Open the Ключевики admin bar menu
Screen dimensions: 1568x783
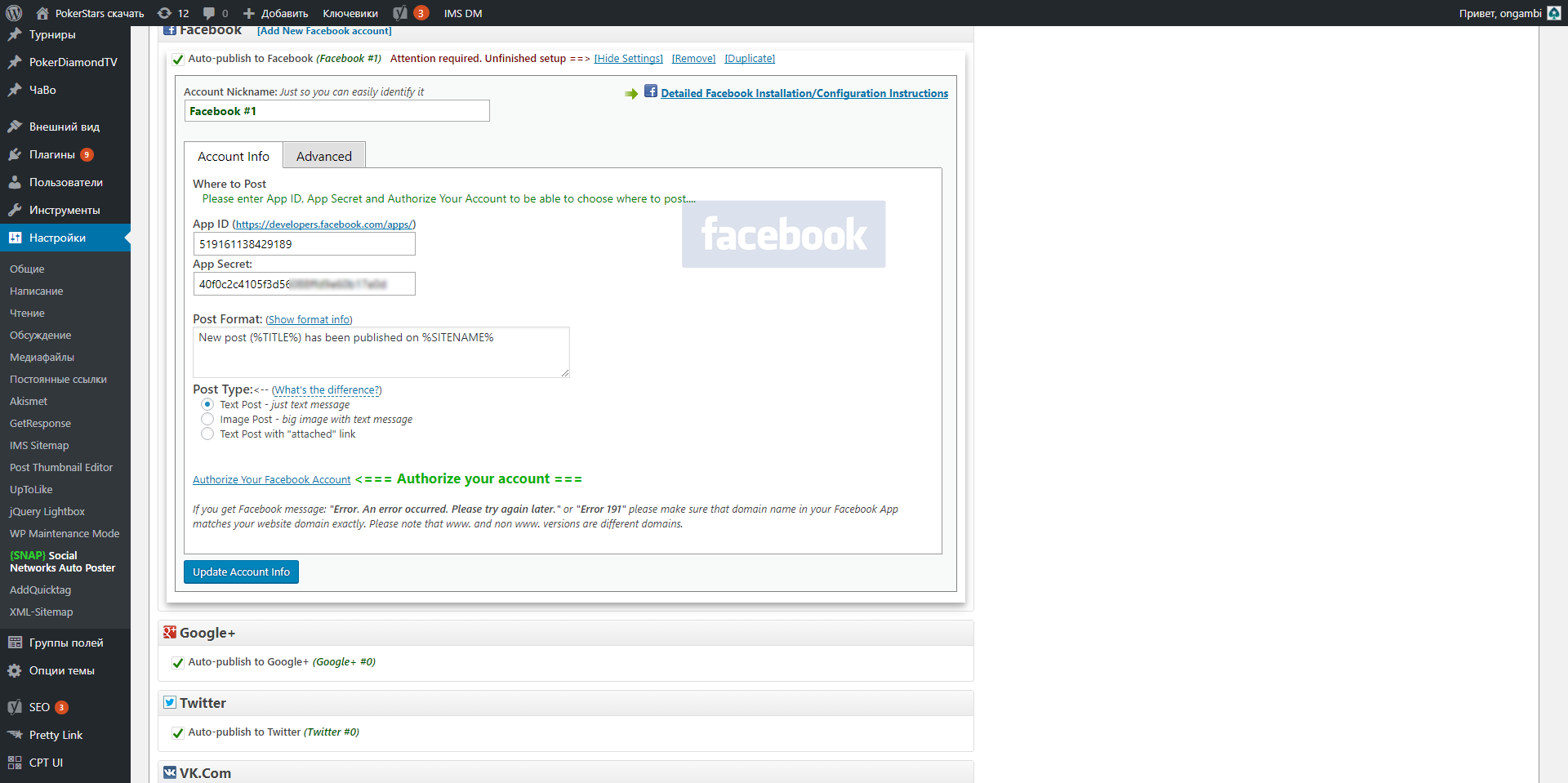(x=350, y=13)
